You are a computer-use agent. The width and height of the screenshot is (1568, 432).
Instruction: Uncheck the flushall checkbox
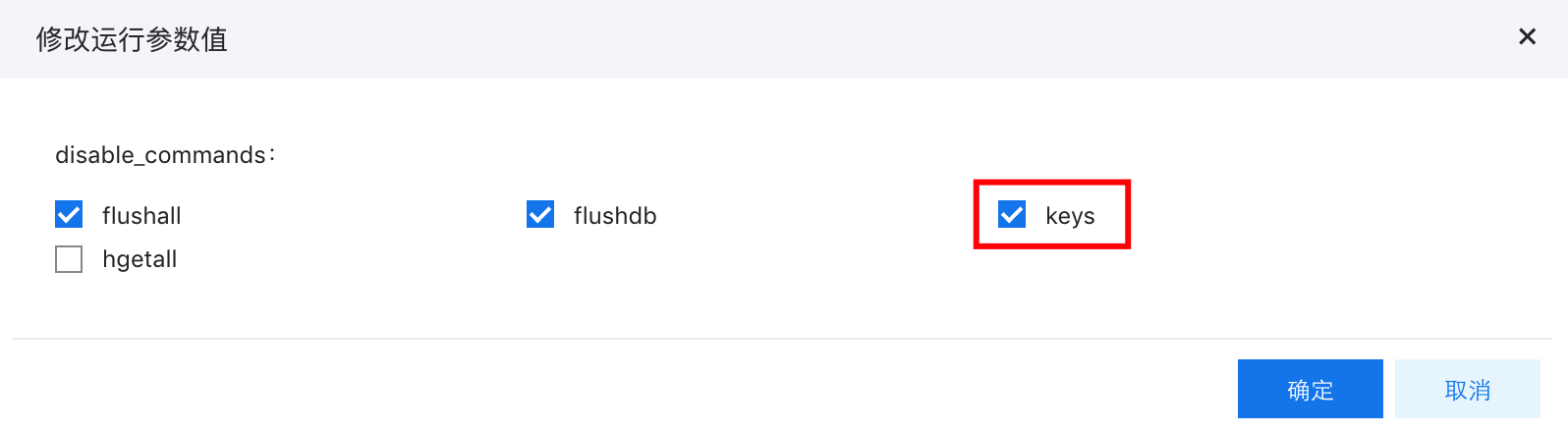click(x=69, y=214)
